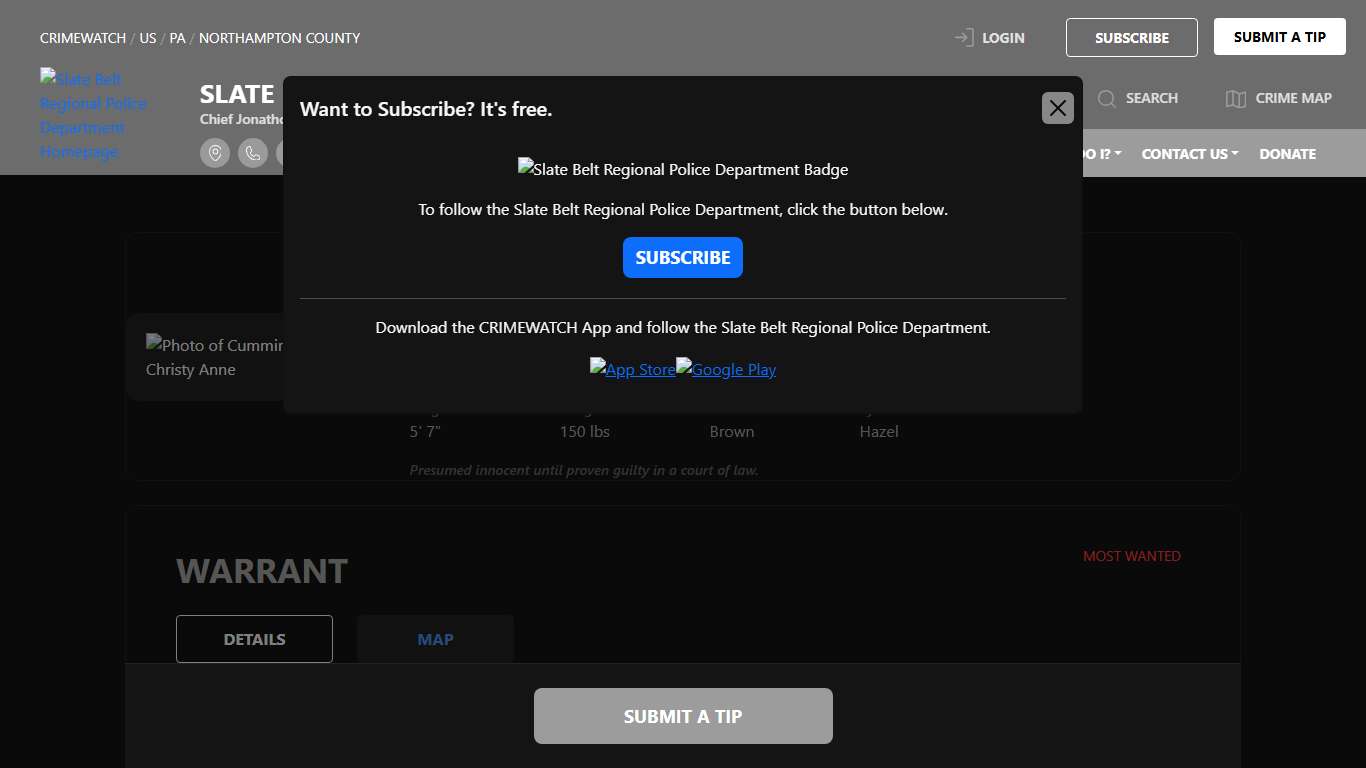Image resolution: width=1366 pixels, height=768 pixels.
Task: Open the Northampton County breadcrumb link
Action: (x=279, y=38)
